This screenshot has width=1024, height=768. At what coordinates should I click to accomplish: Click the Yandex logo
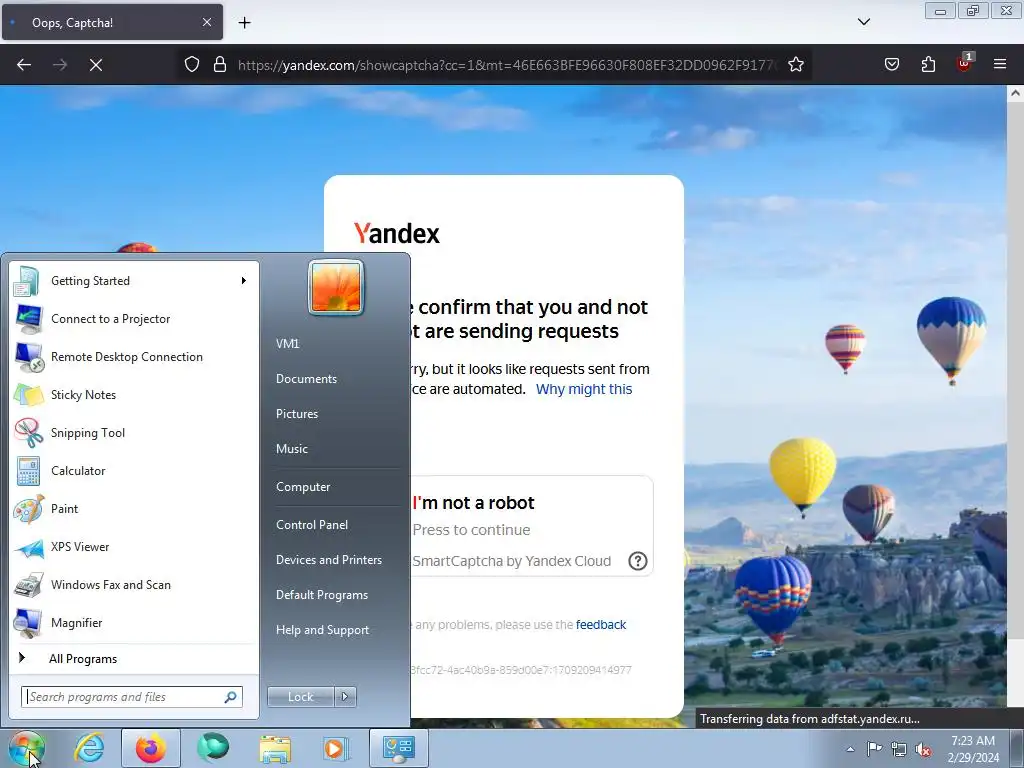coord(397,233)
